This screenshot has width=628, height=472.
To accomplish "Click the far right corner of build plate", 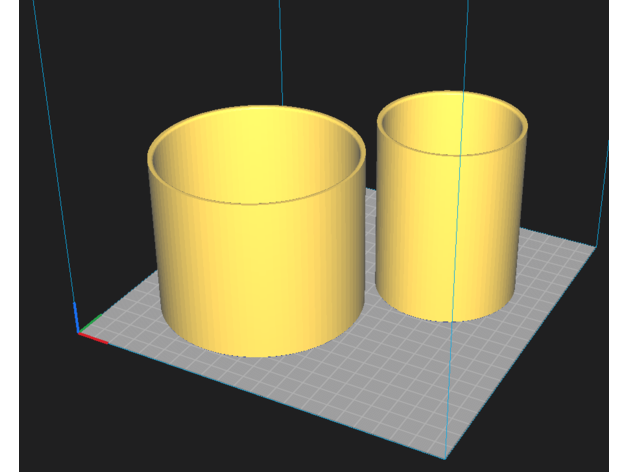I will (597, 243).
